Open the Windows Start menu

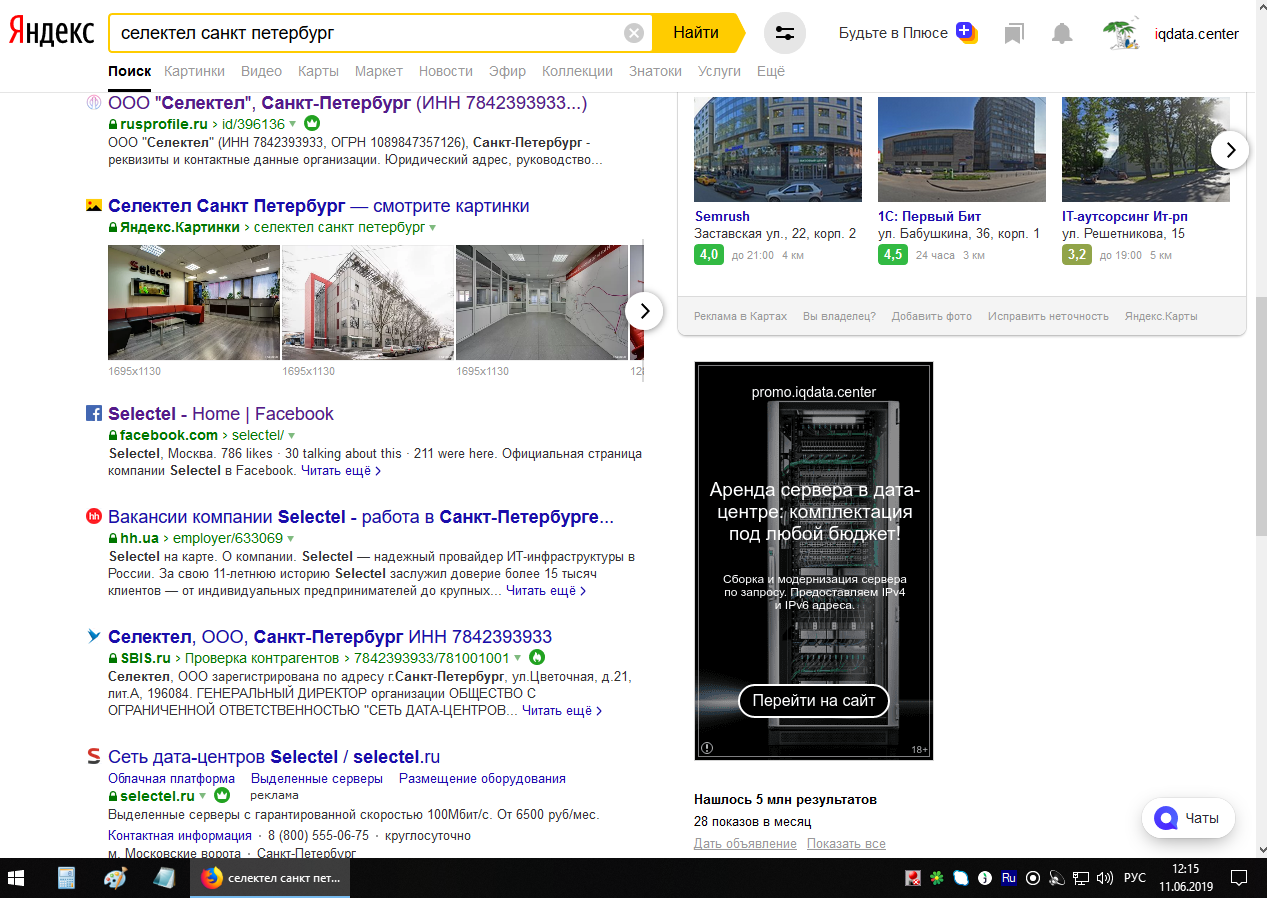click(x=16, y=878)
